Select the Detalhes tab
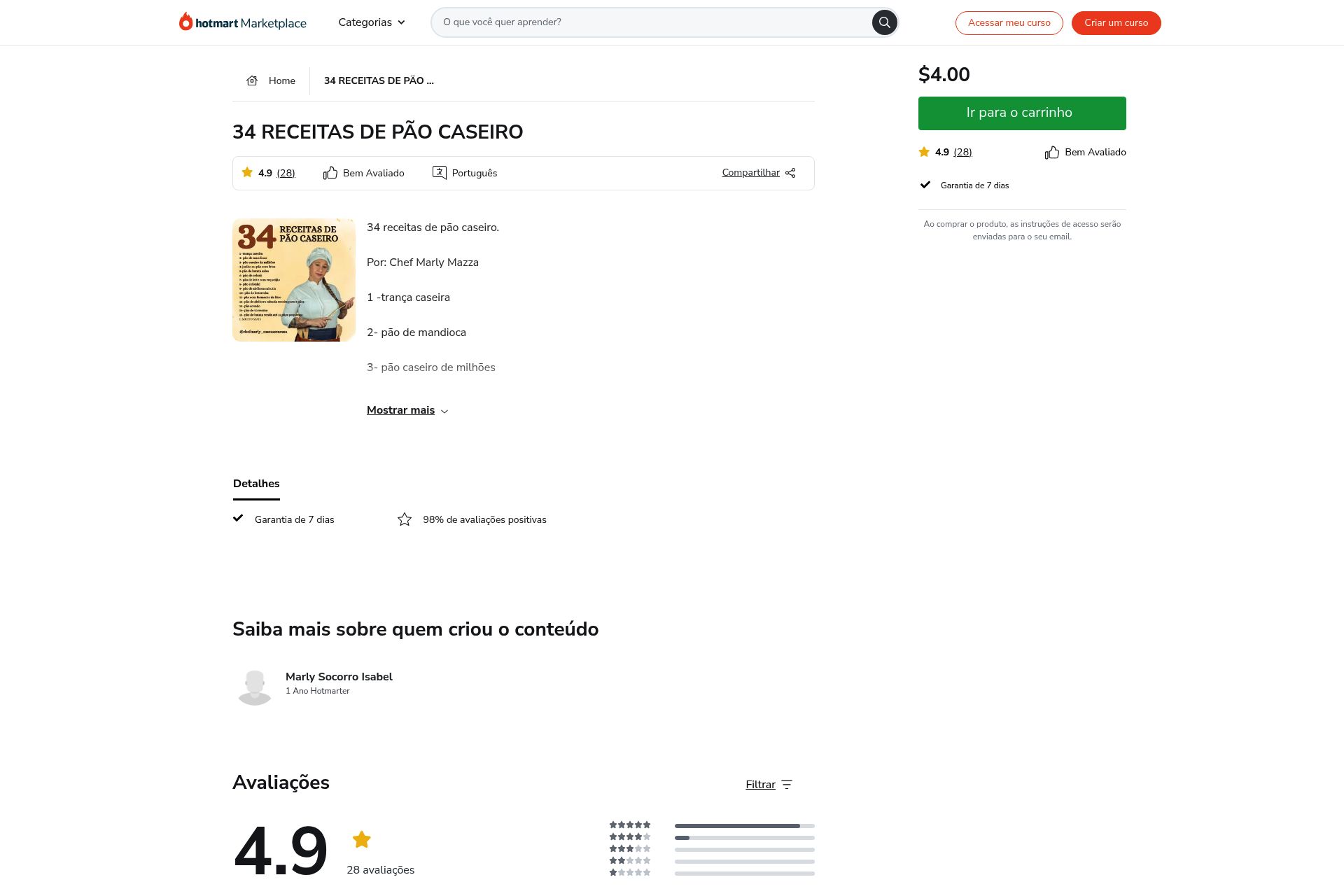 coord(256,484)
